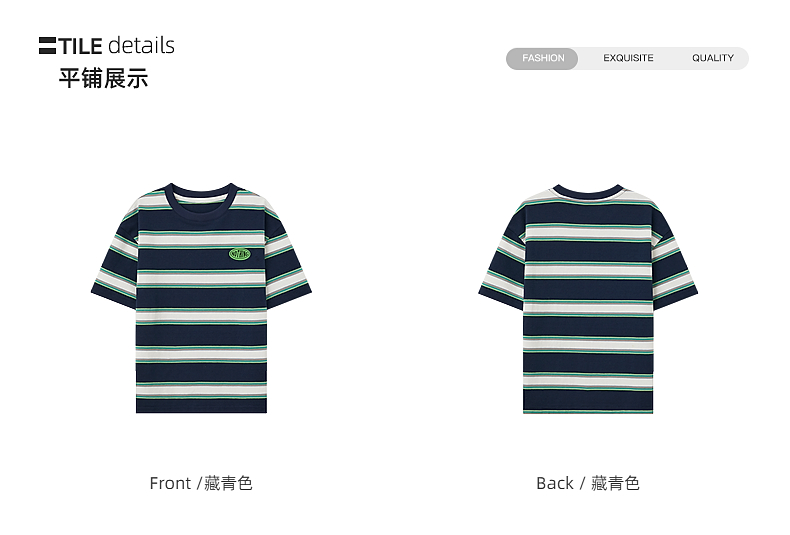Select the QUALITY tab
The image size is (790, 535).
click(713, 58)
